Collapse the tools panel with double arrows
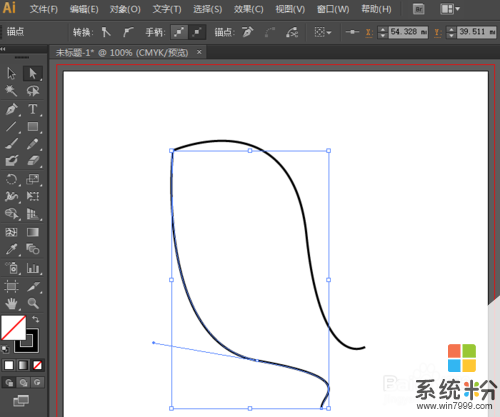500x417 pixels. click(3, 49)
